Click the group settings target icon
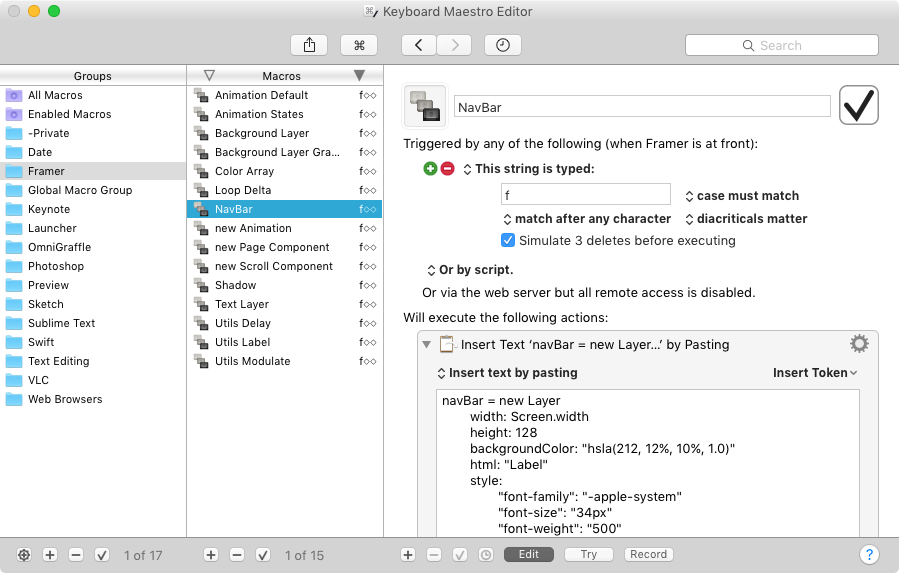This screenshot has width=899, height=573. click(24, 555)
